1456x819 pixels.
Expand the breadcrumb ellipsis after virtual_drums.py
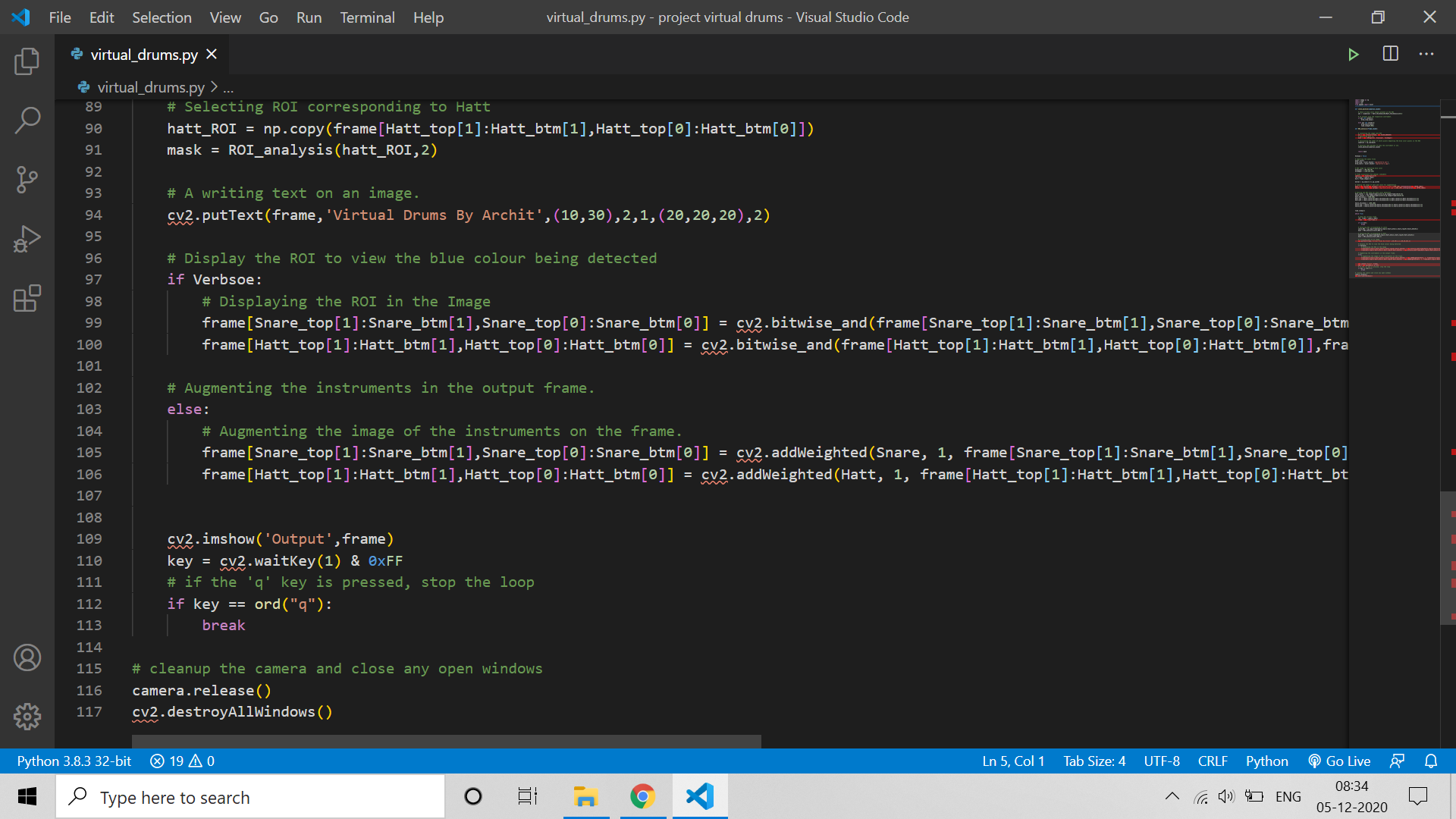(228, 88)
